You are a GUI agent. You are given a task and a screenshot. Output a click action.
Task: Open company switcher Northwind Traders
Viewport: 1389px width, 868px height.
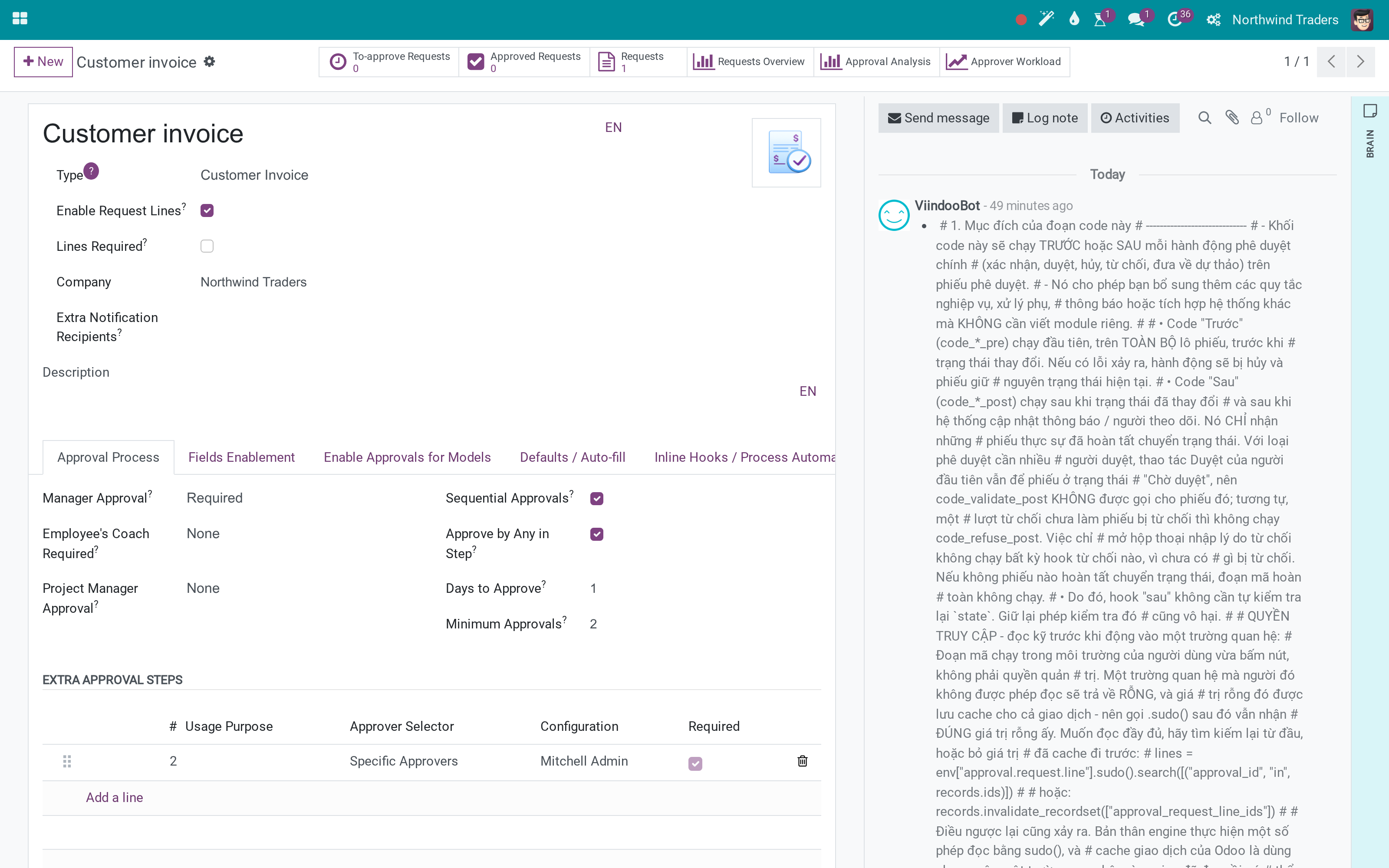[x=1285, y=20]
